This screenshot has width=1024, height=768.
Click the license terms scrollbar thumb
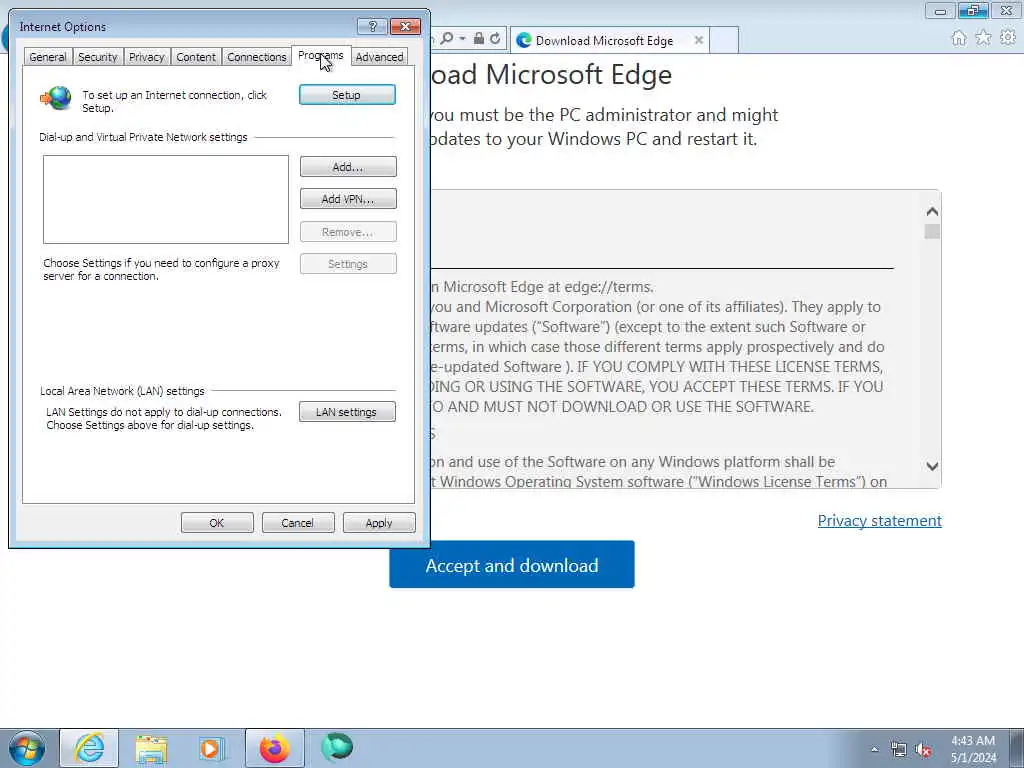[x=932, y=232]
